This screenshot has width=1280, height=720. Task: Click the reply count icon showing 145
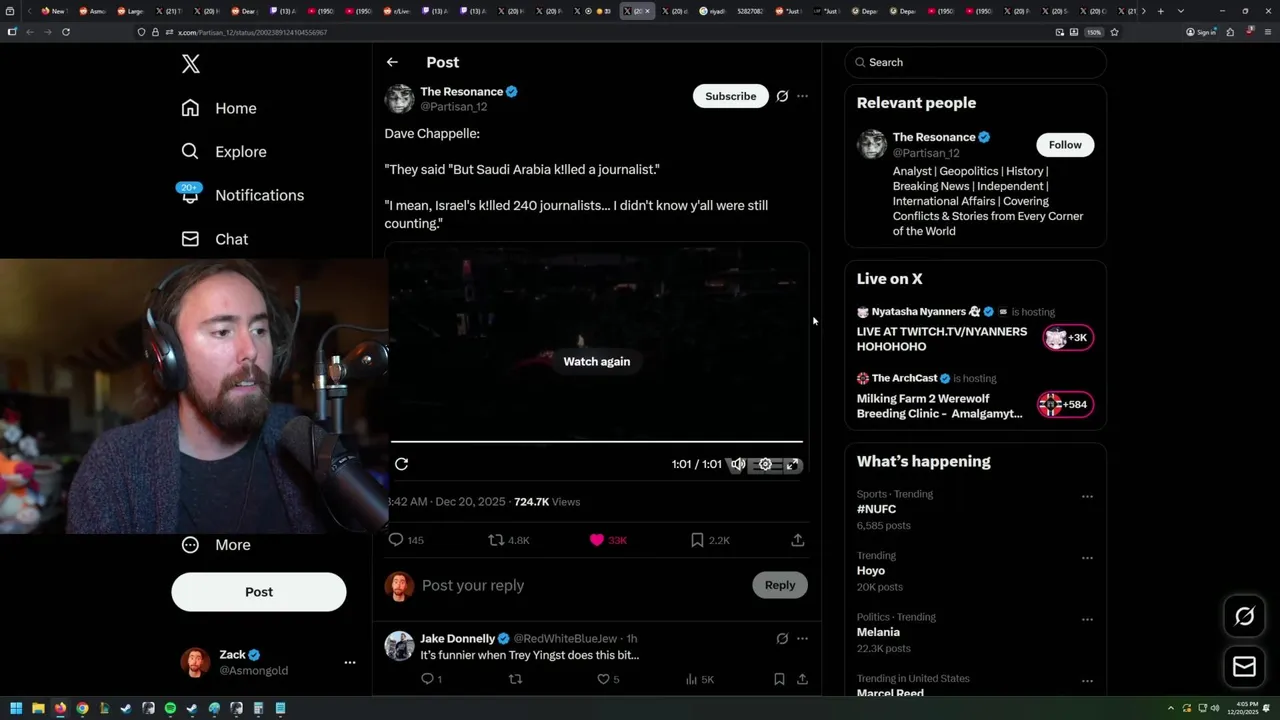coord(406,540)
